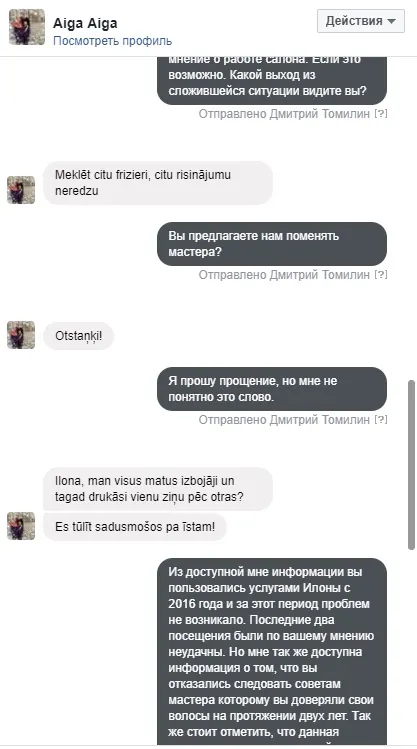Screen dimensions: 417x749
Task: Click the 'Otstaņķi!' message bubble
Action: 78,336
